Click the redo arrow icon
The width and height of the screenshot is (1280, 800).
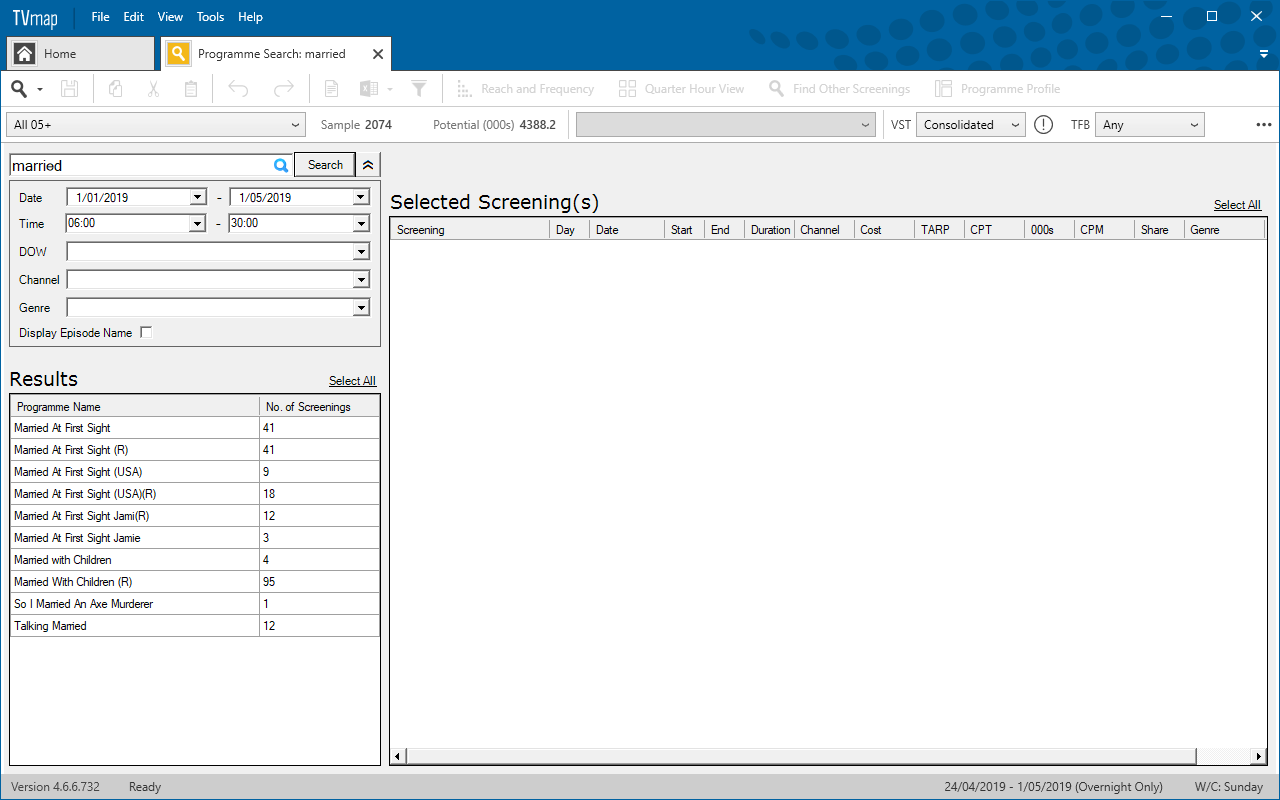284,89
